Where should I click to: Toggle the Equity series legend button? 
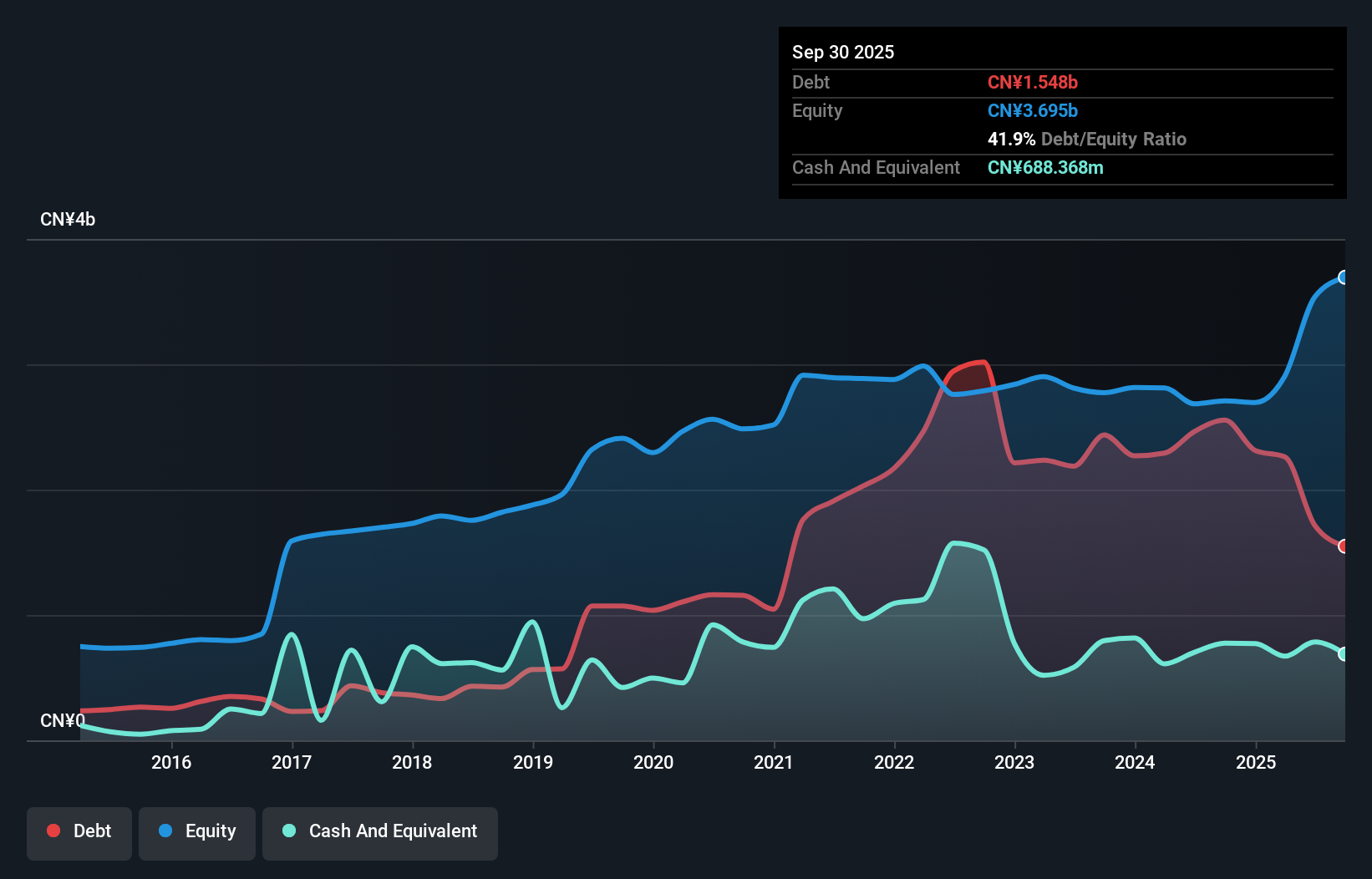pyautogui.click(x=197, y=832)
